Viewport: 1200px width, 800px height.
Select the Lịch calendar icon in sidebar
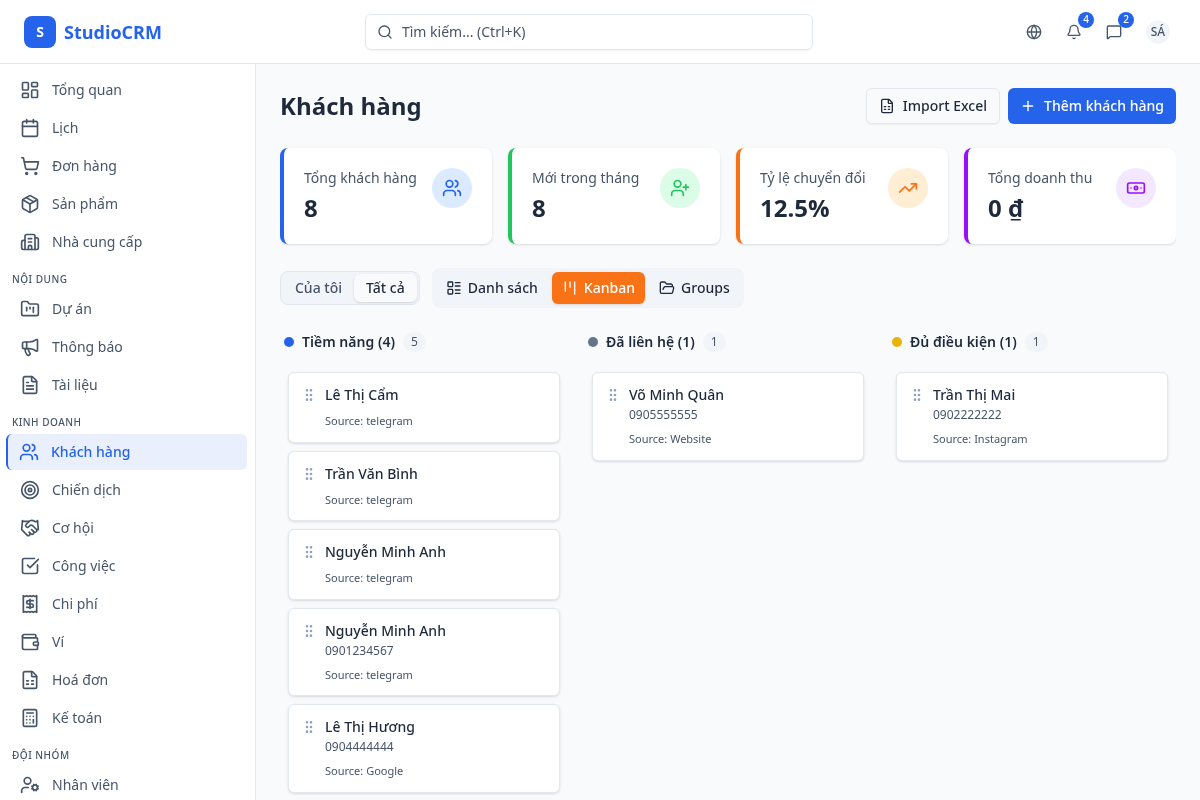29,127
